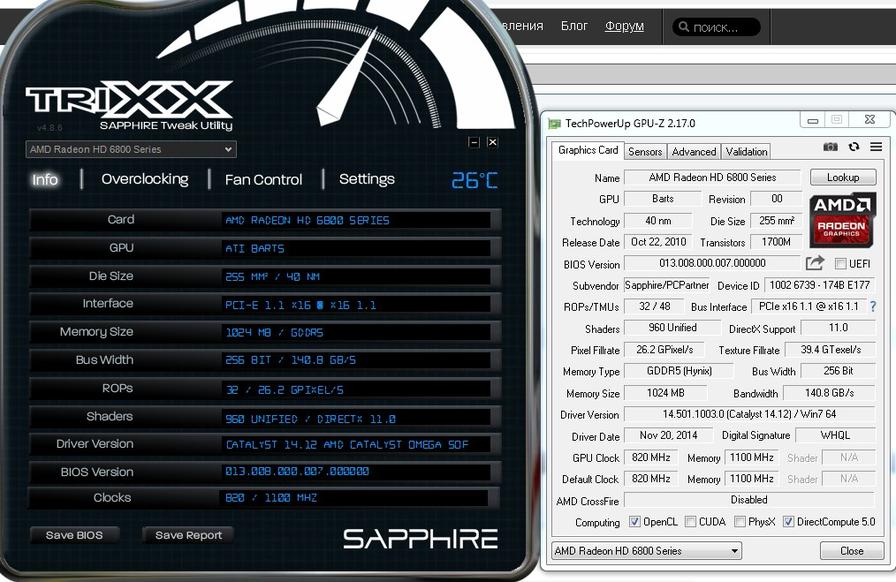Click the Digital Signature value WHQL
Viewport: 896px width, 582px height.
pyautogui.click(x=835, y=435)
